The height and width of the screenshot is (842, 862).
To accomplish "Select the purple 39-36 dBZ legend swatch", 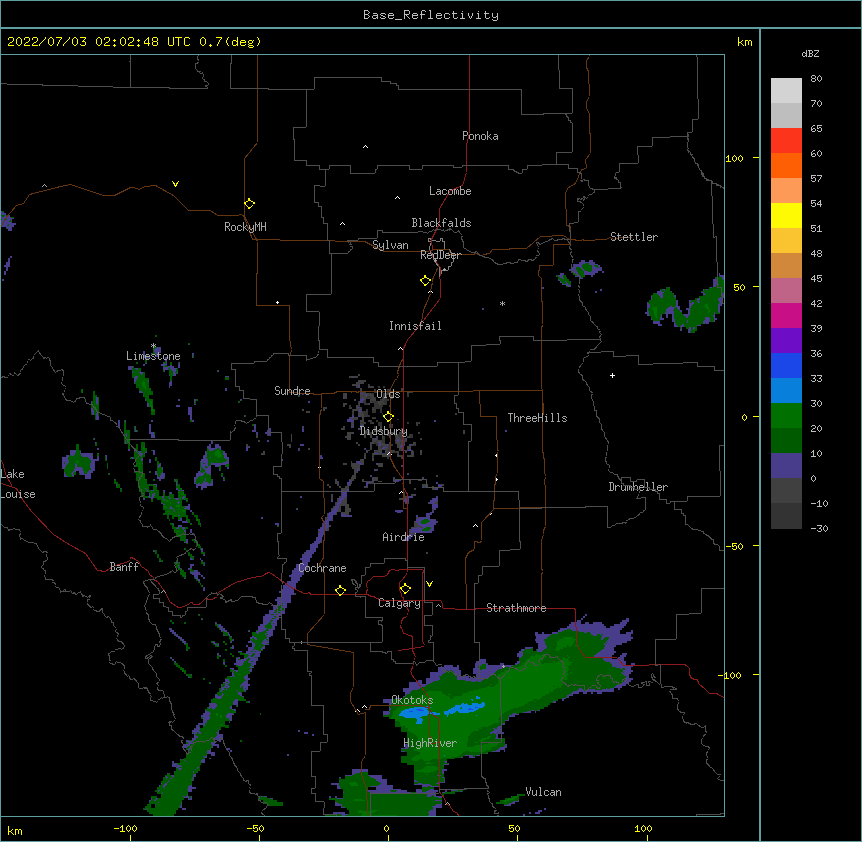I will coord(786,341).
